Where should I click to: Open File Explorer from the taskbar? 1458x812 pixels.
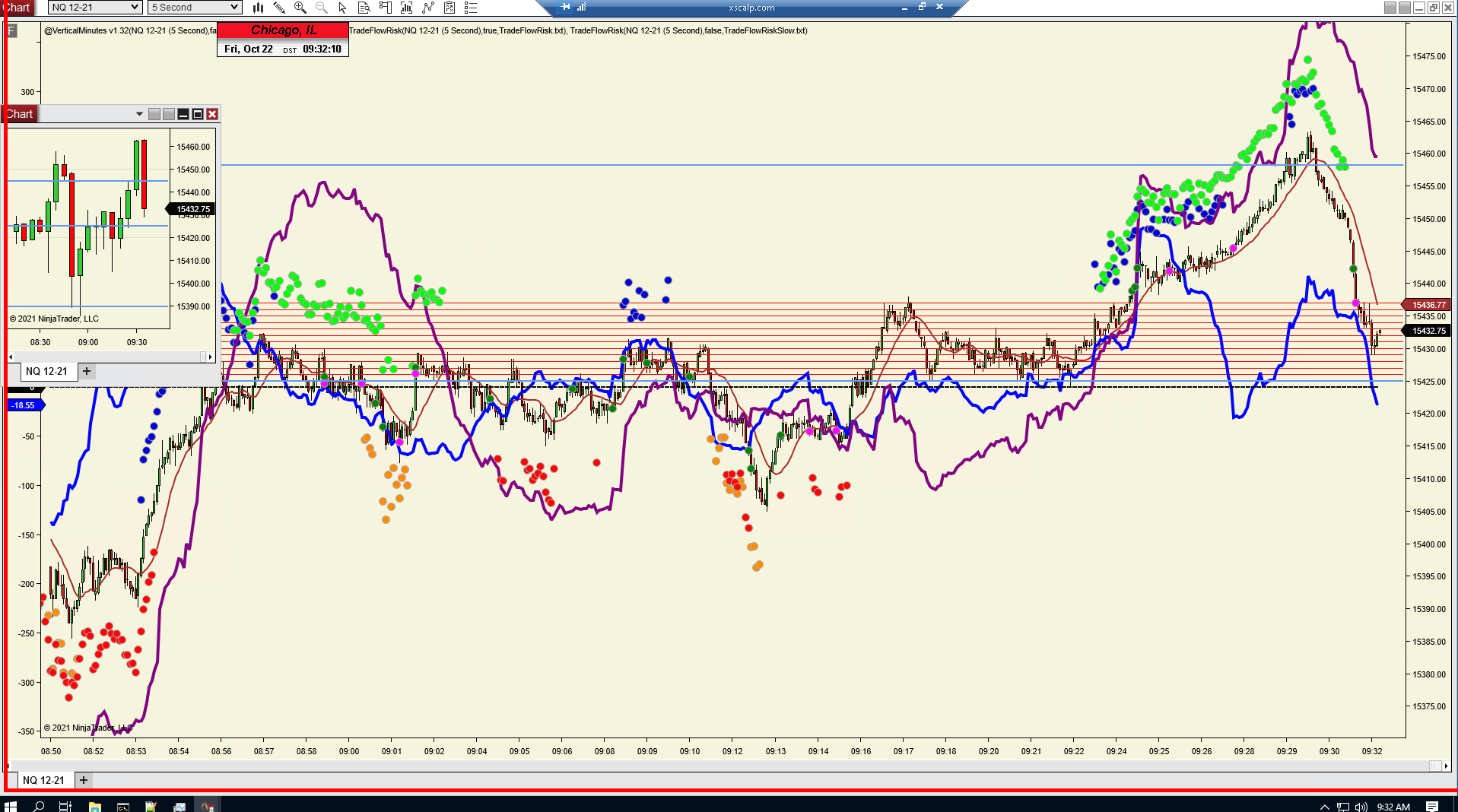(94, 806)
